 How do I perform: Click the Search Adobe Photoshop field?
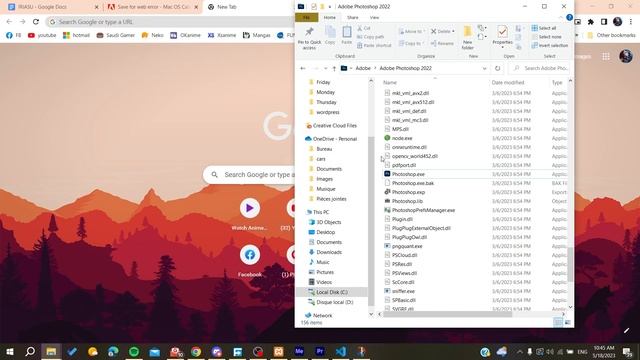540,68
